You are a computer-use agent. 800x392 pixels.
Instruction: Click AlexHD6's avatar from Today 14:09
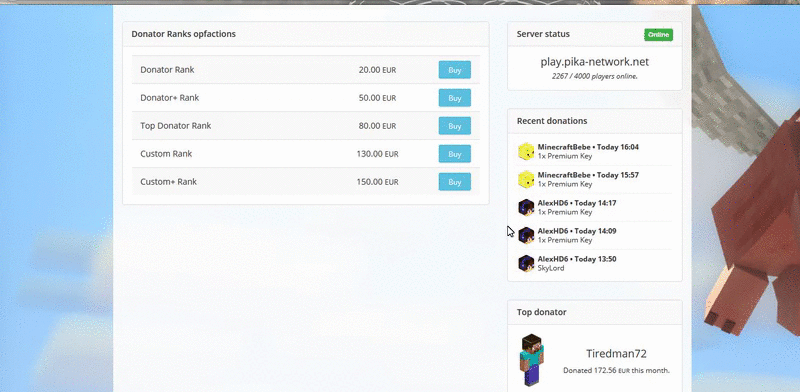pos(526,235)
